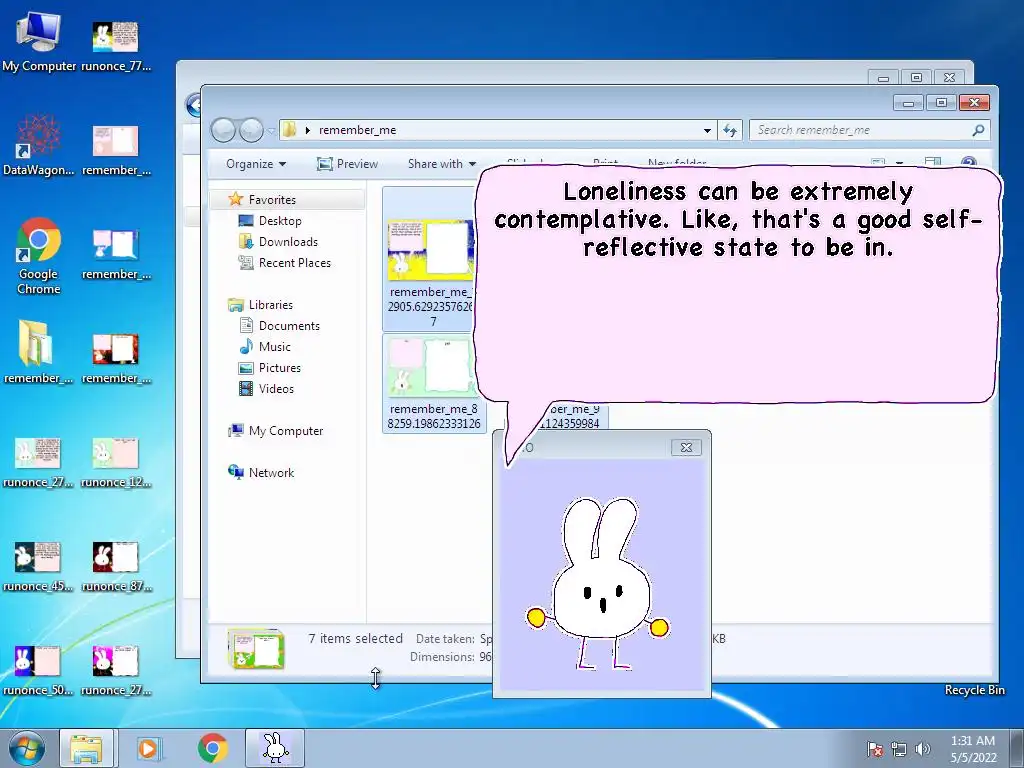Viewport: 1024px width, 768px height.
Task: Open the Organize menu
Action: tap(256, 164)
